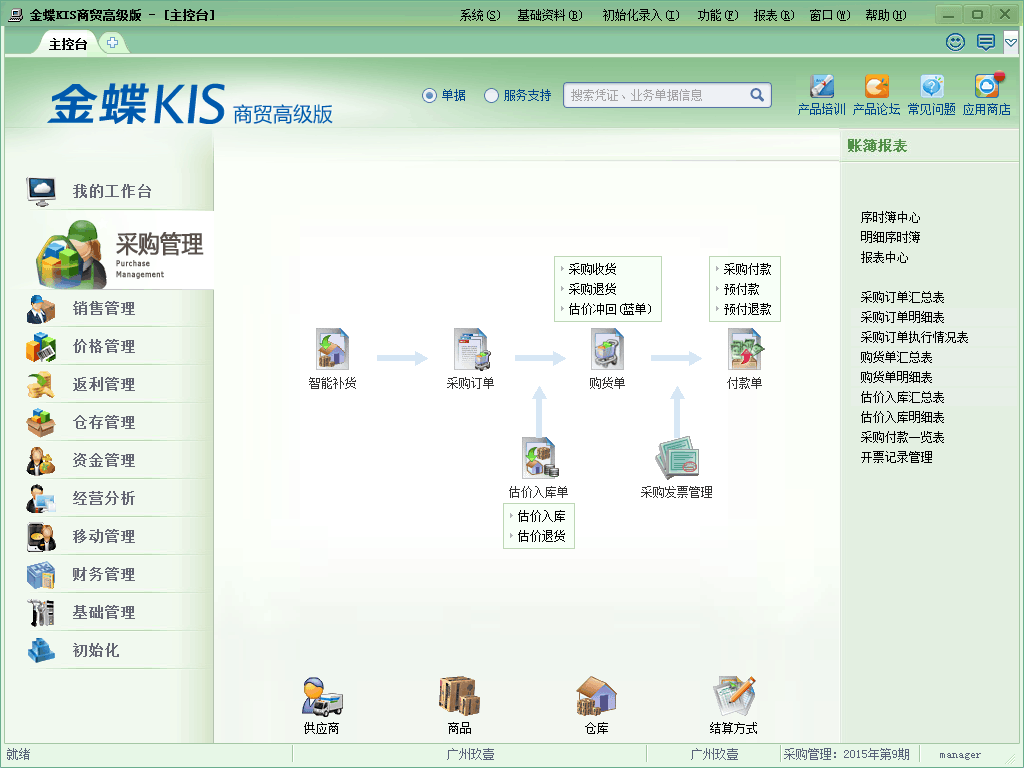Click the 采购管理 selected module banner
This screenshot has width=1024, height=768.
120,251
